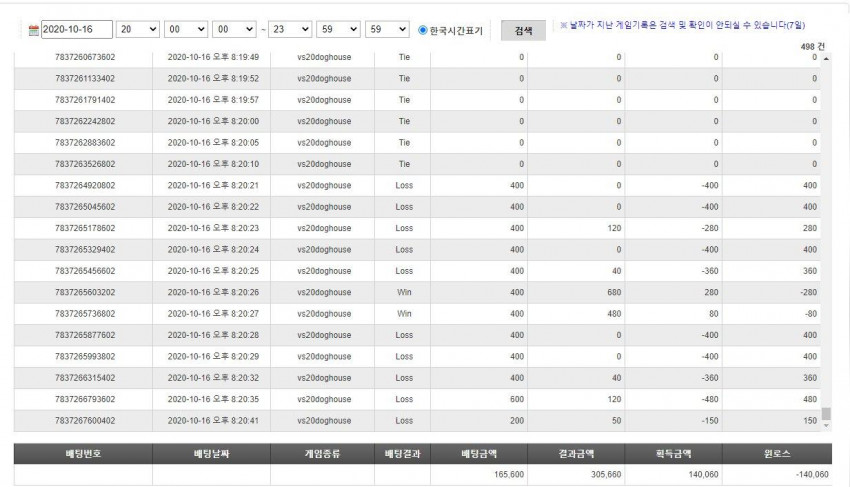This screenshot has height=487, width=850.
Task: Click the table scrollbar thumb
Action: [826, 414]
